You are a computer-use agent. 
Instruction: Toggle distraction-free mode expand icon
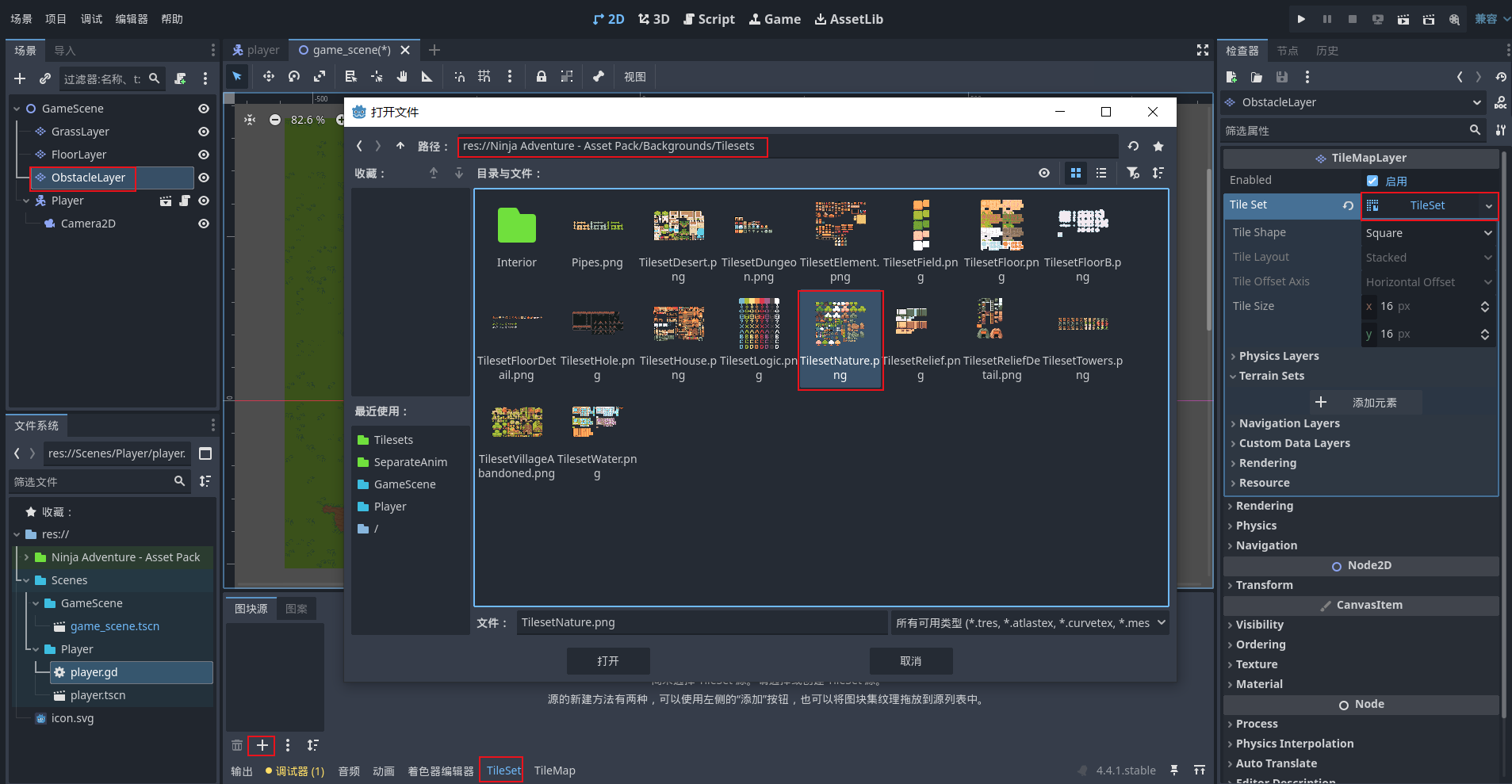[1203, 50]
